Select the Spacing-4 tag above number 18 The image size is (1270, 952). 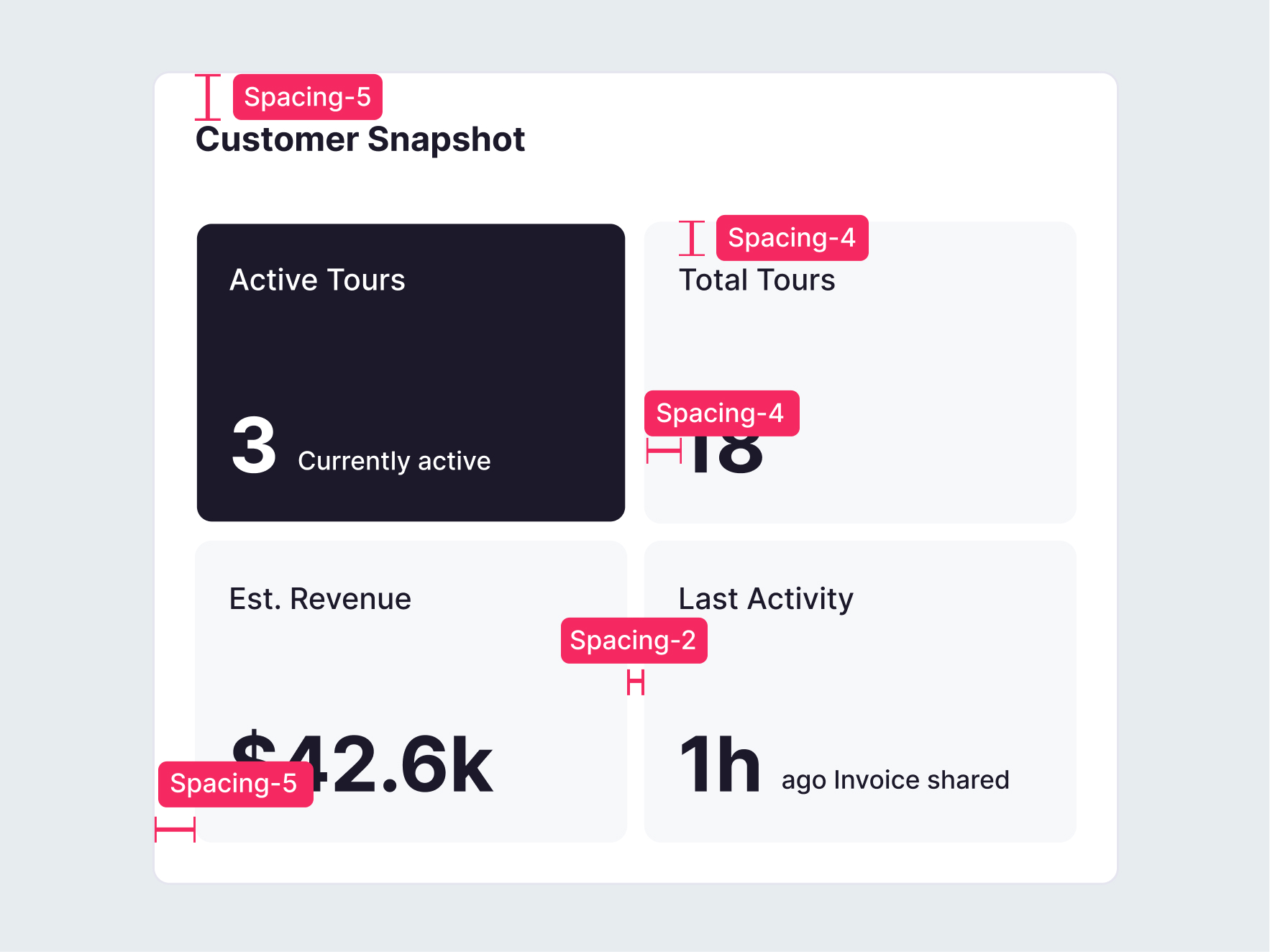click(721, 413)
